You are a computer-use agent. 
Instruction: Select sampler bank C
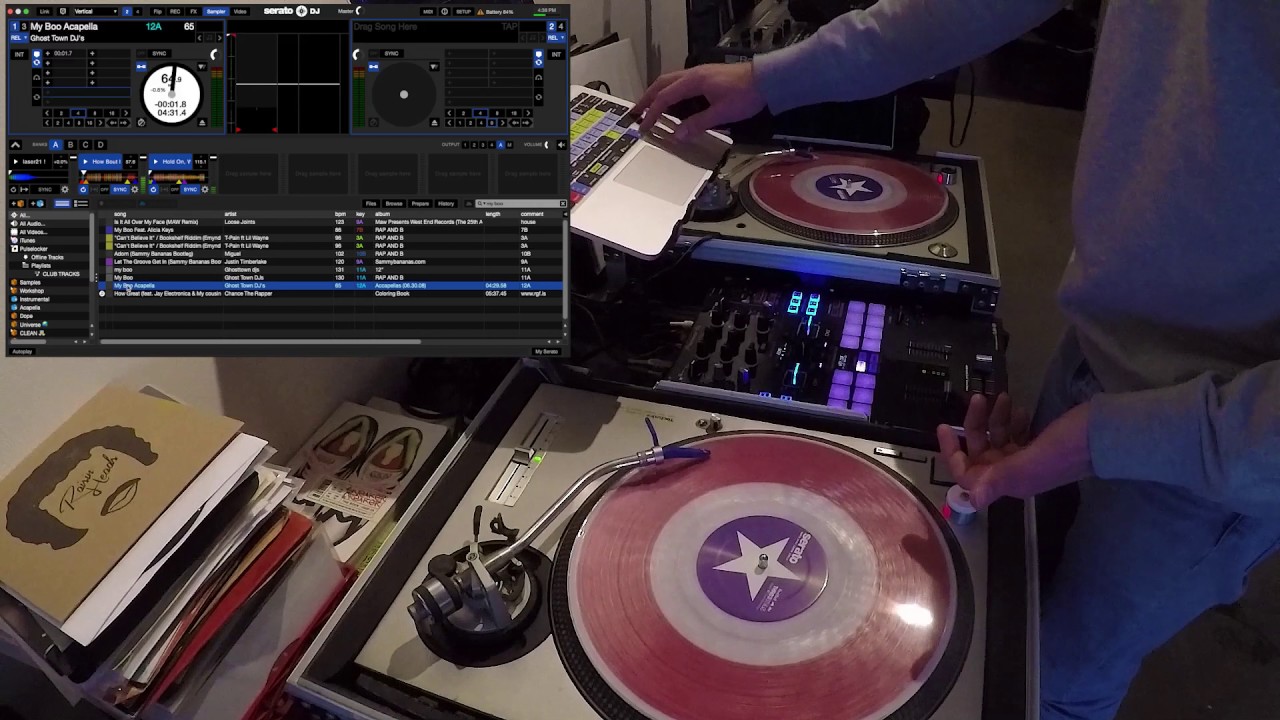[x=86, y=145]
